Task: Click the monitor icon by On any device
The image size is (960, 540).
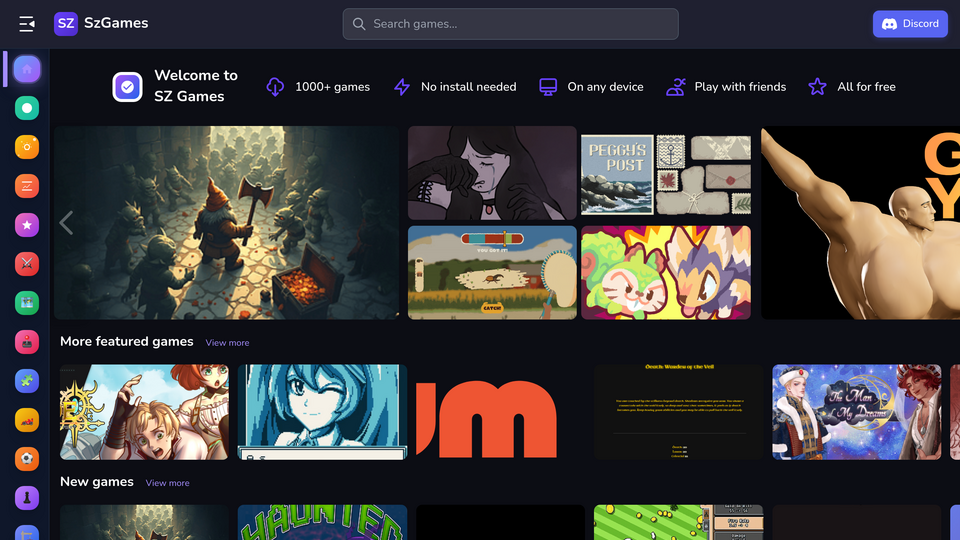Action: (548, 87)
